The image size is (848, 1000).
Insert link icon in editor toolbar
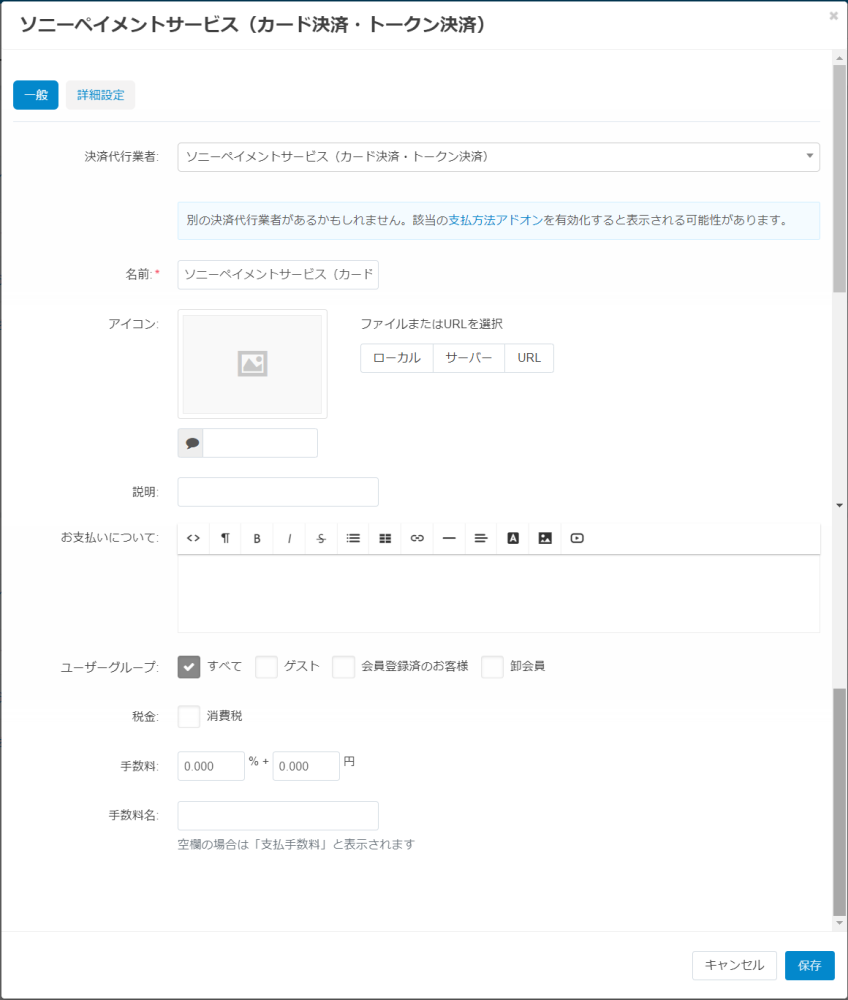[417, 538]
